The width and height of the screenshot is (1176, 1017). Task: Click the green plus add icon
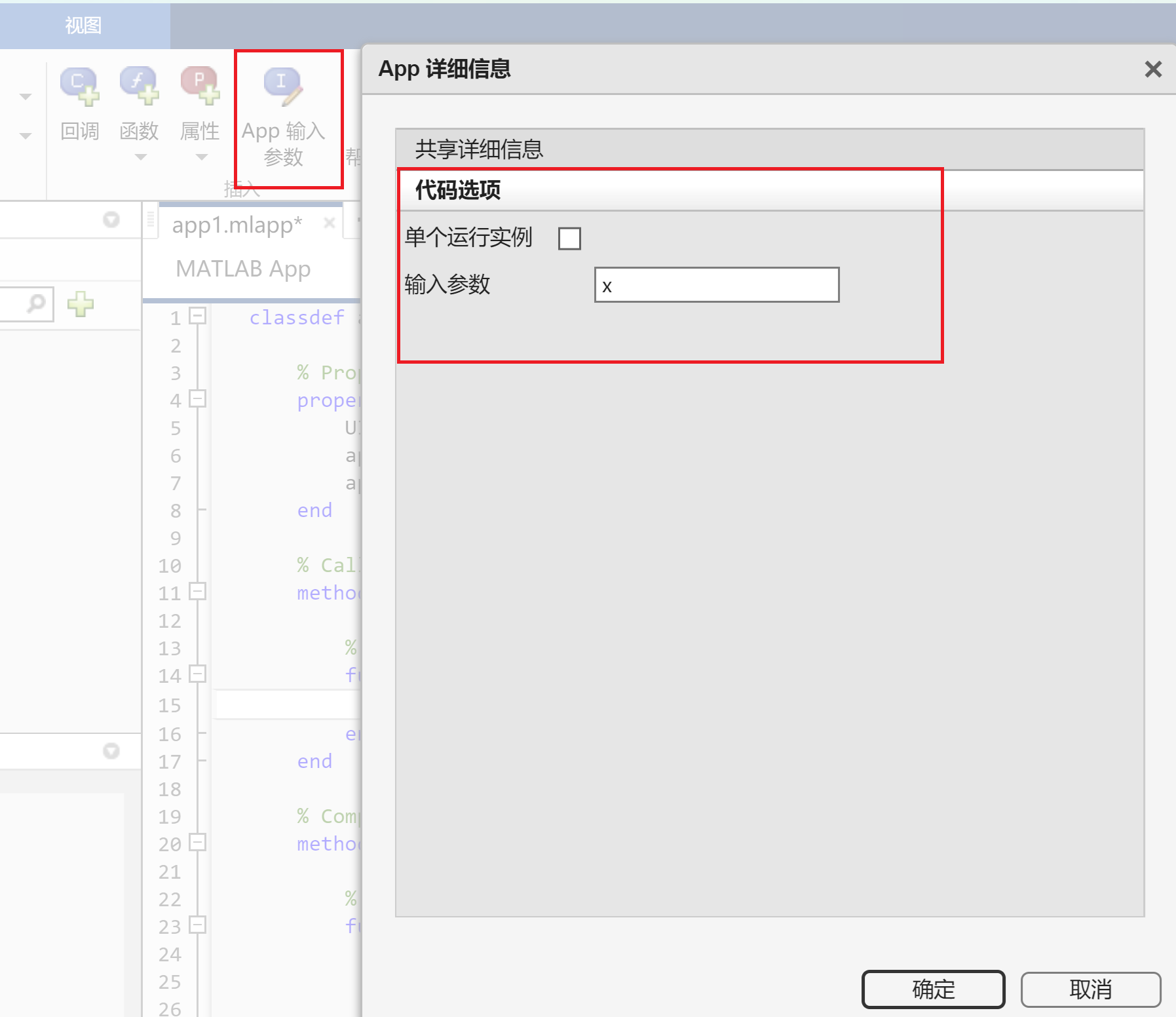pos(79,303)
